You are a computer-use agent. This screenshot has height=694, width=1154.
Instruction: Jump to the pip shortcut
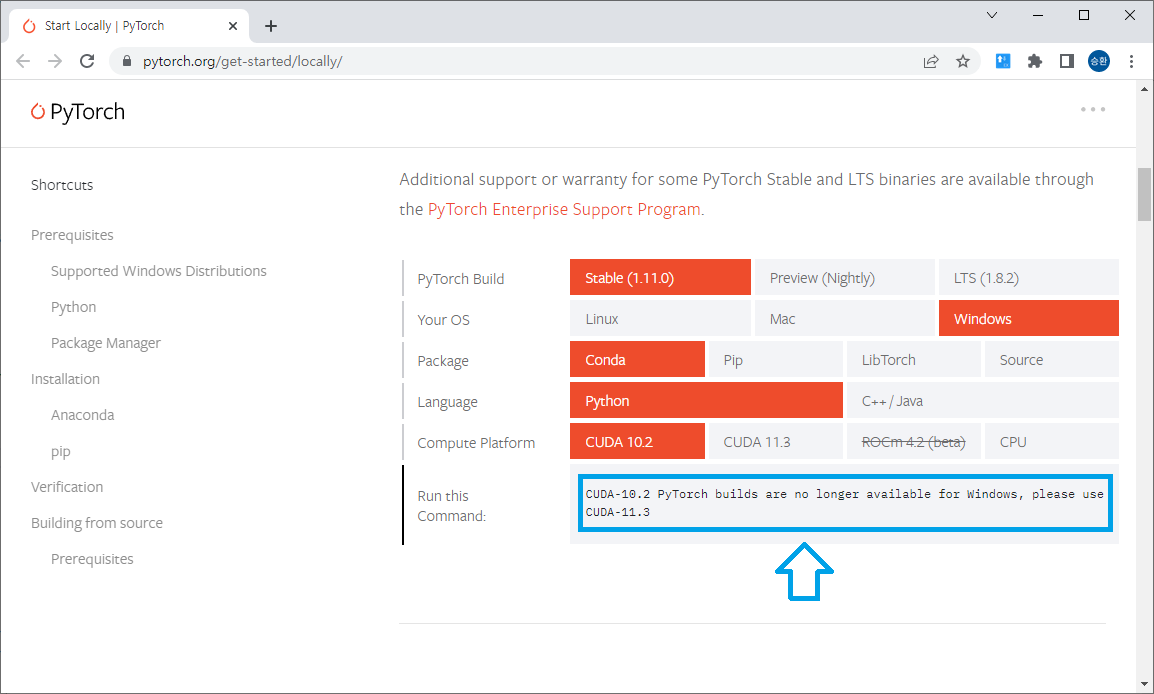point(60,451)
